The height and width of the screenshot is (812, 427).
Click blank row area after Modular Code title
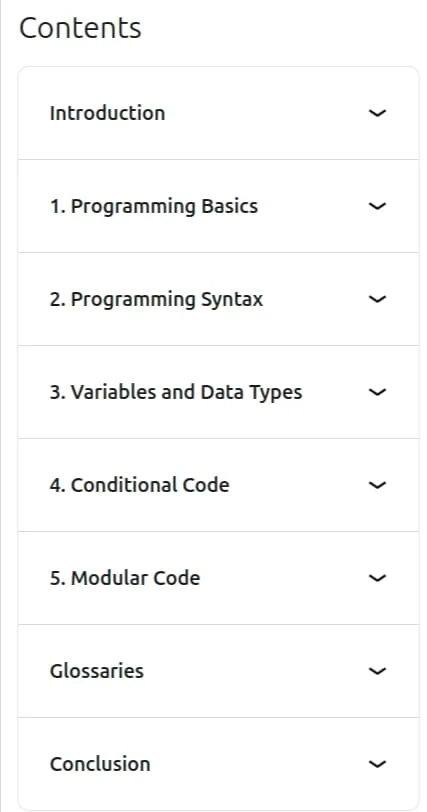coord(284,578)
